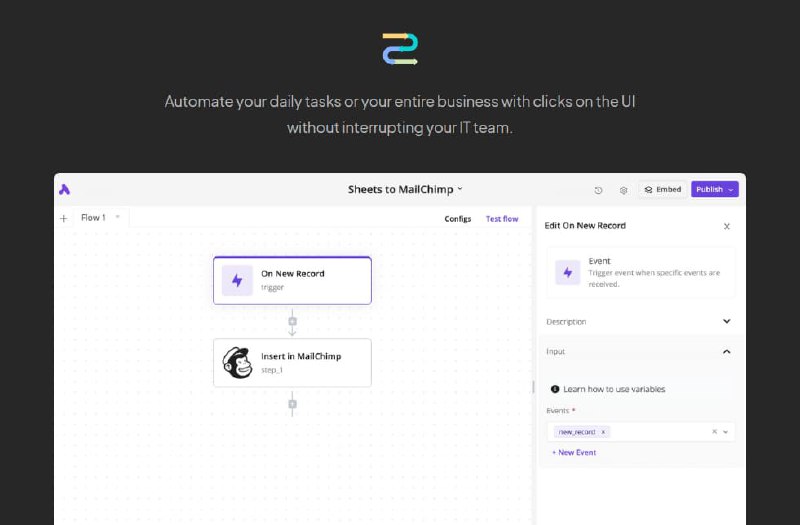Collapse the Input section

coord(726,352)
